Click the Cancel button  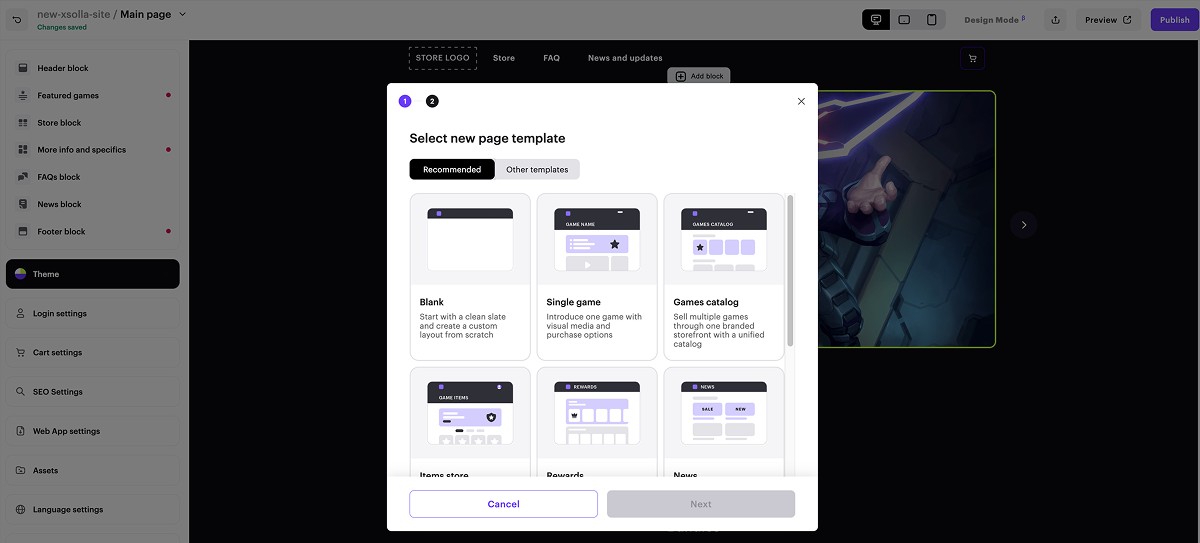point(503,504)
